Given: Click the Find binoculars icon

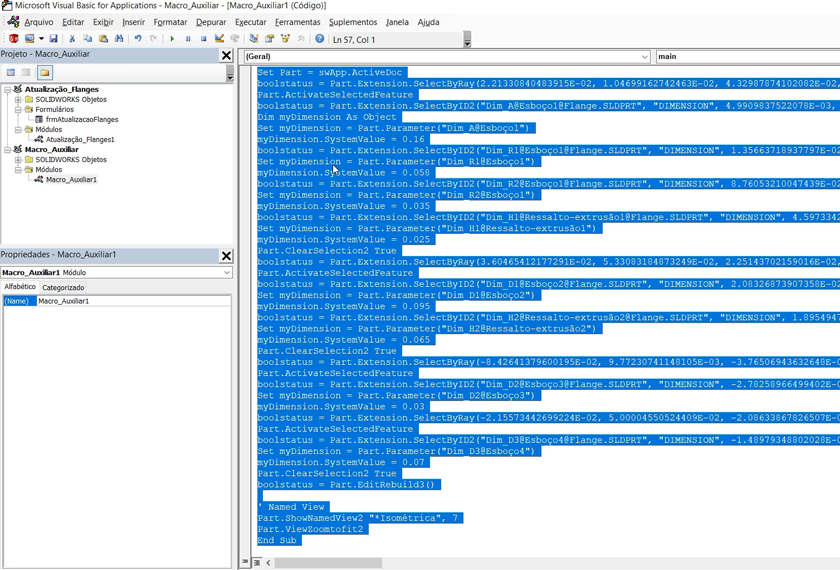Looking at the screenshot, I should pyautogui.click(x=119, y=39).
